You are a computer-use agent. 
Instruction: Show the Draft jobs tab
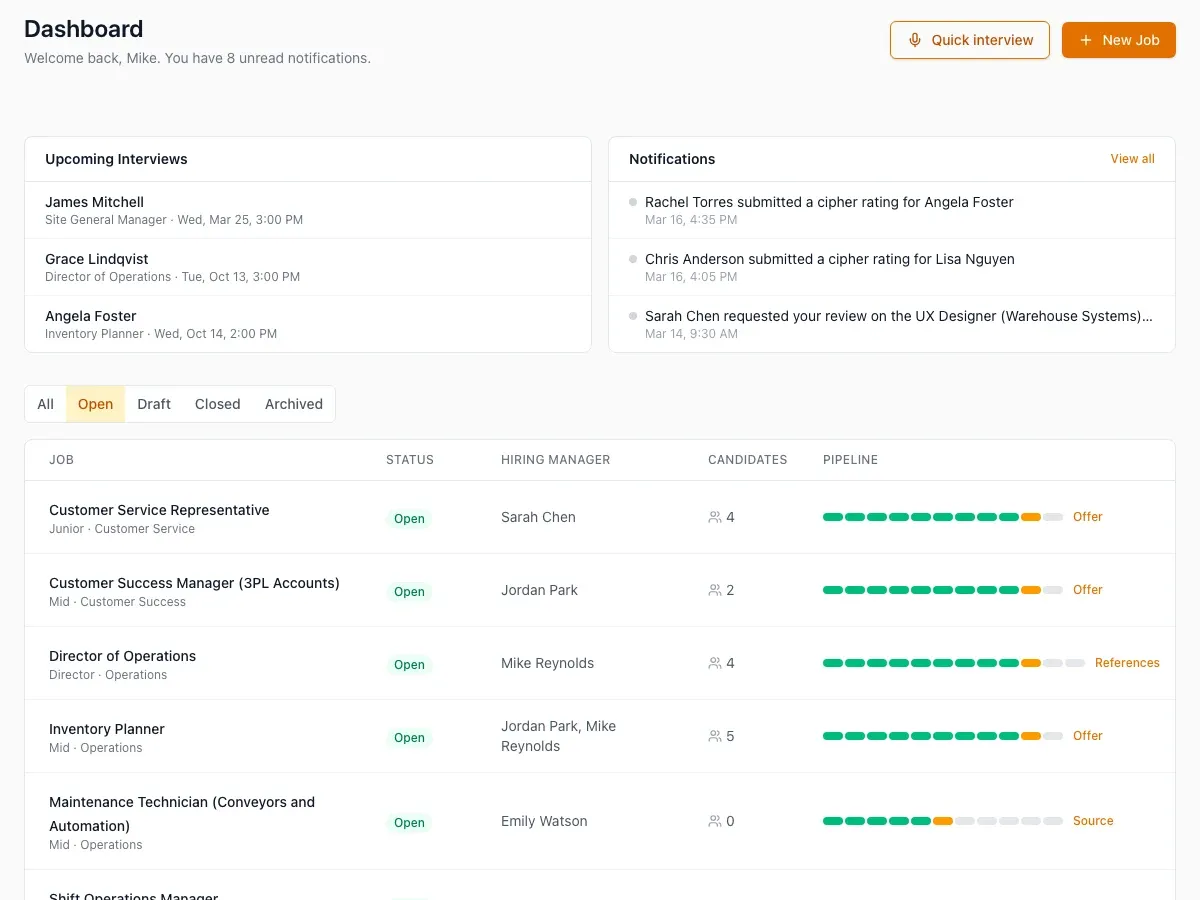154,404
